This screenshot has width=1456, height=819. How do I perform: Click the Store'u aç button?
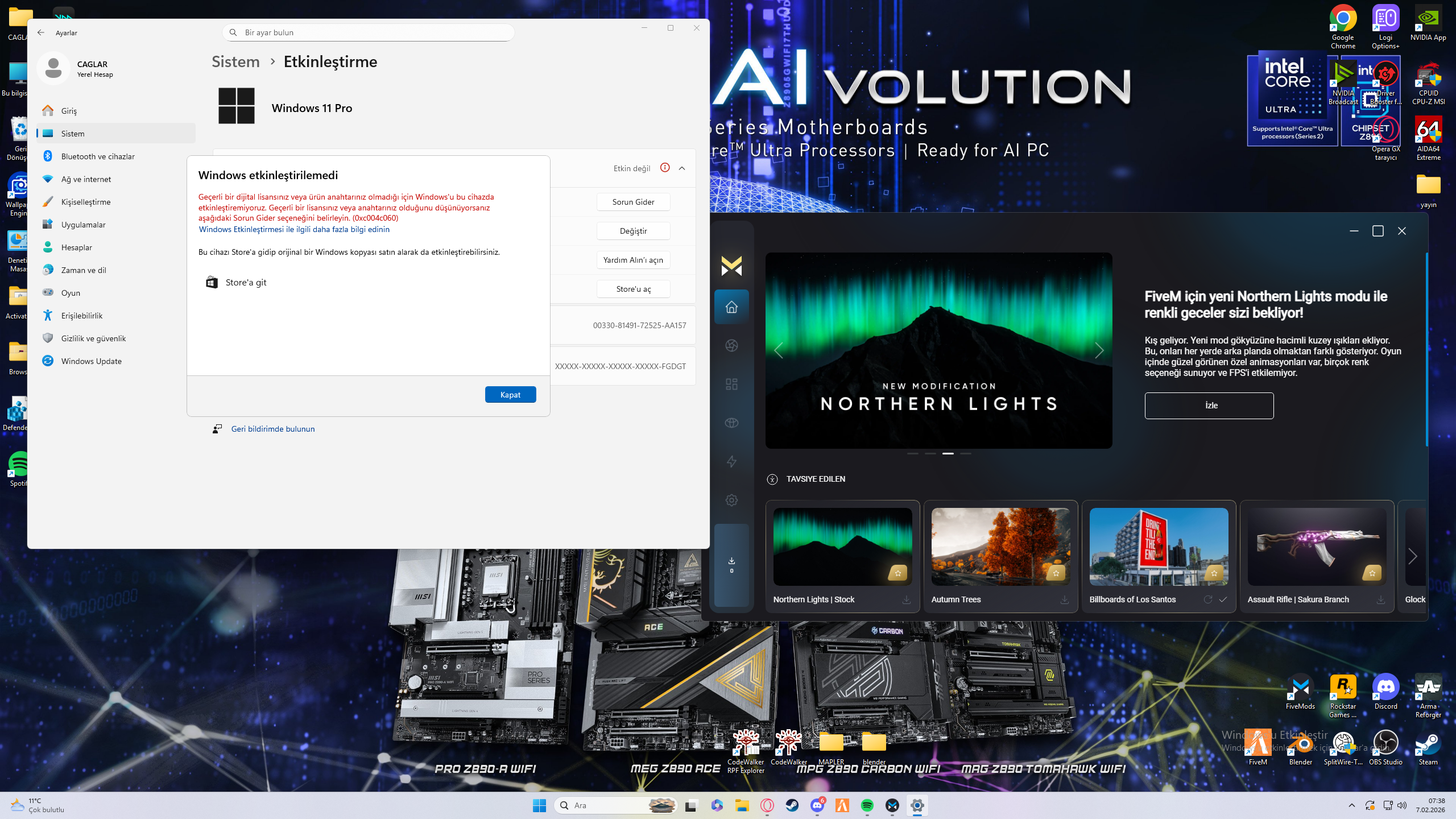pyautogui.click(x=633, y=289)
